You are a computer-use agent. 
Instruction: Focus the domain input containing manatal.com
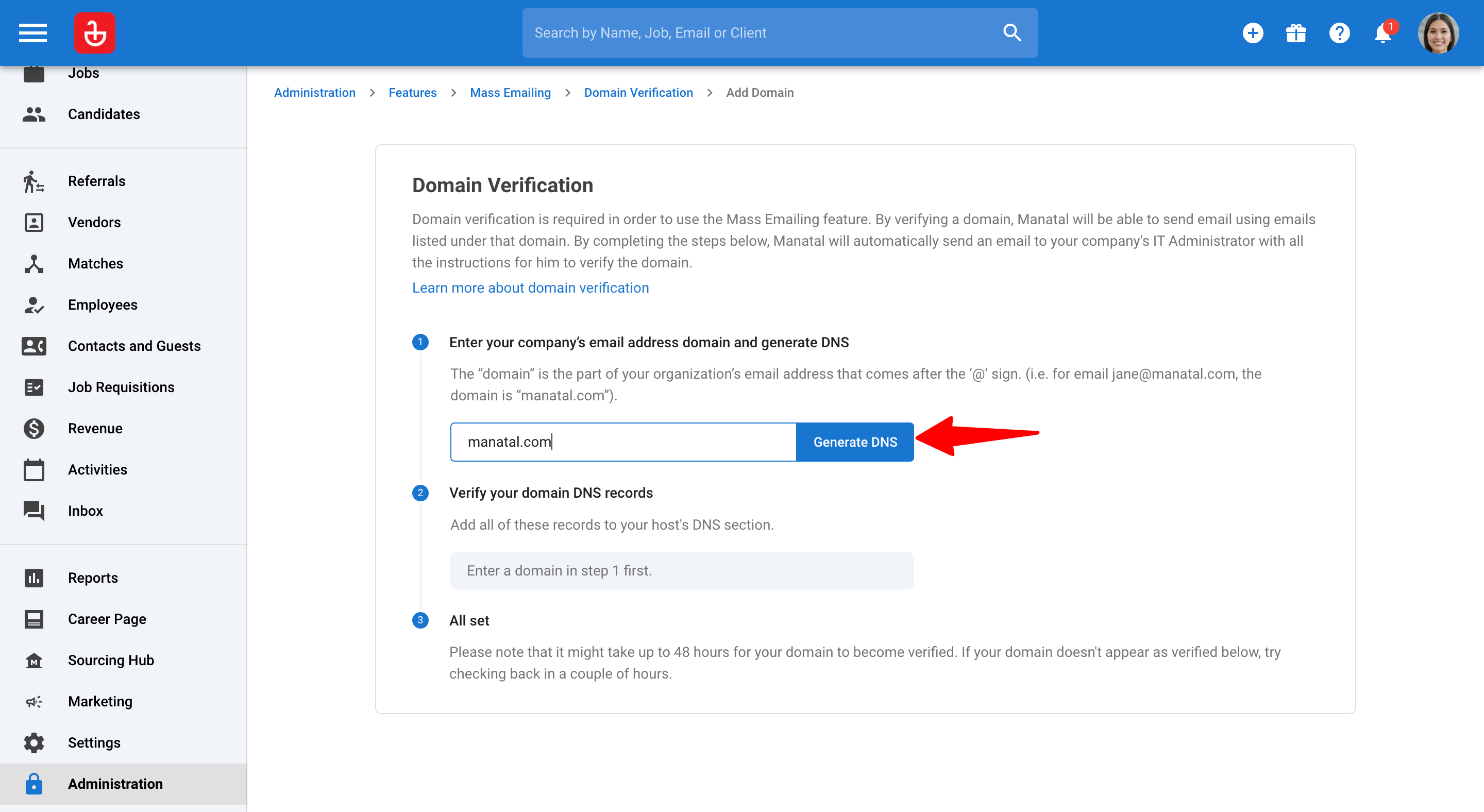(x=623, y=442)
